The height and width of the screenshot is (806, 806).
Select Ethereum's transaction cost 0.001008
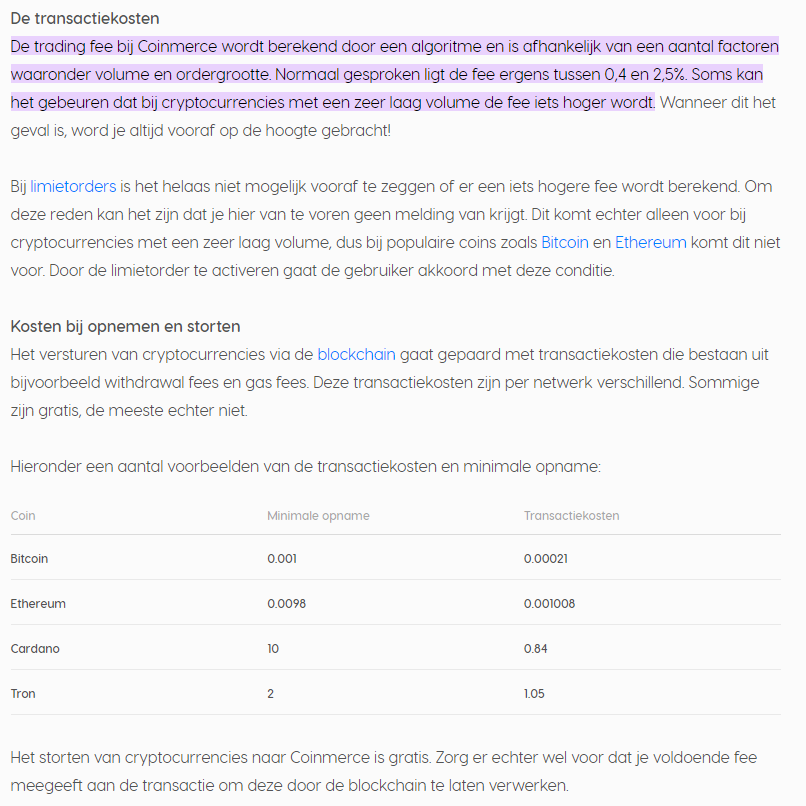tap(549, 604)
